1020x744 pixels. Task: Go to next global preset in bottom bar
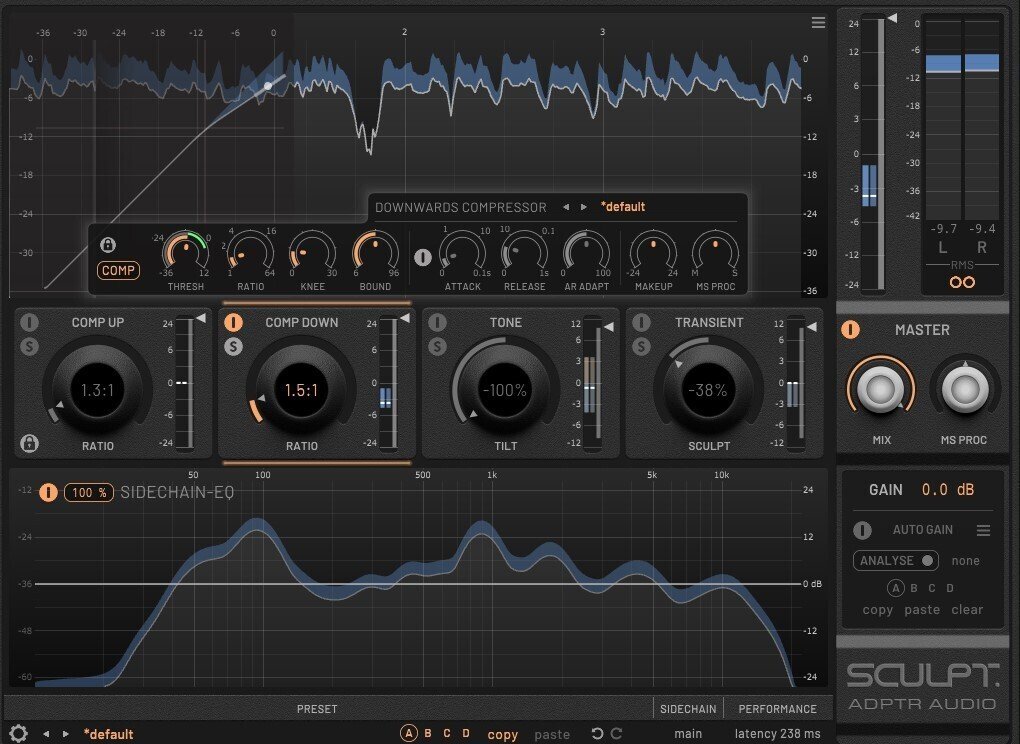(x=66, y=734)
